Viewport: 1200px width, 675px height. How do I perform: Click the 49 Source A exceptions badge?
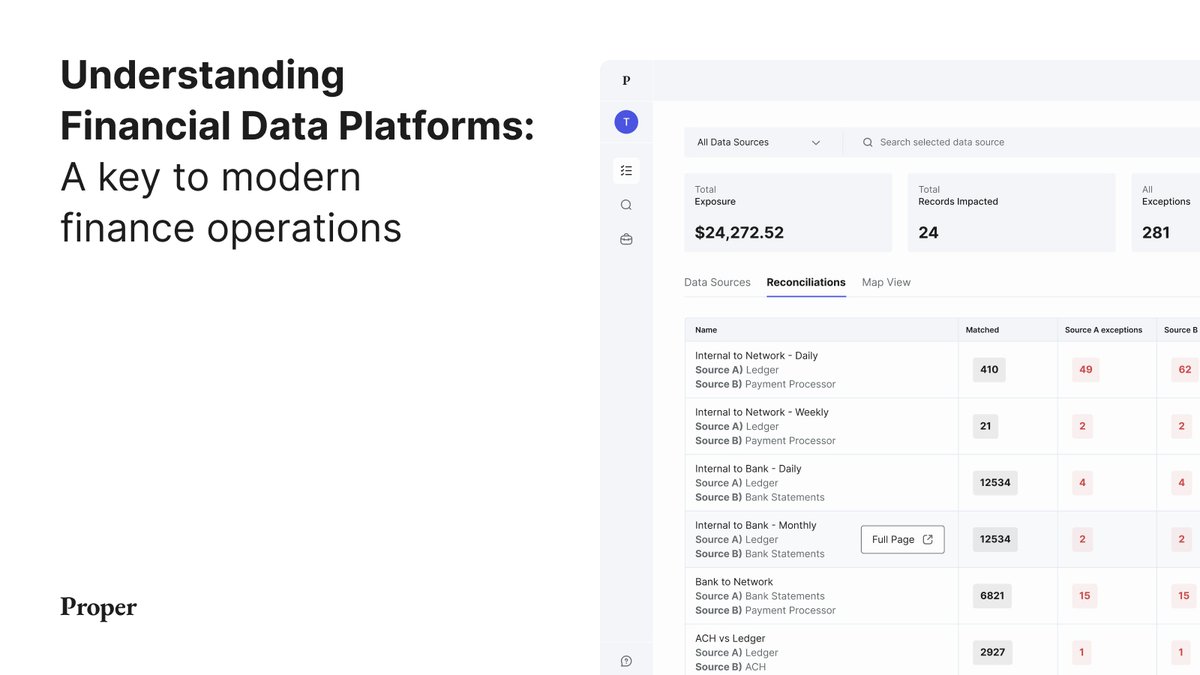(1085, 369)
